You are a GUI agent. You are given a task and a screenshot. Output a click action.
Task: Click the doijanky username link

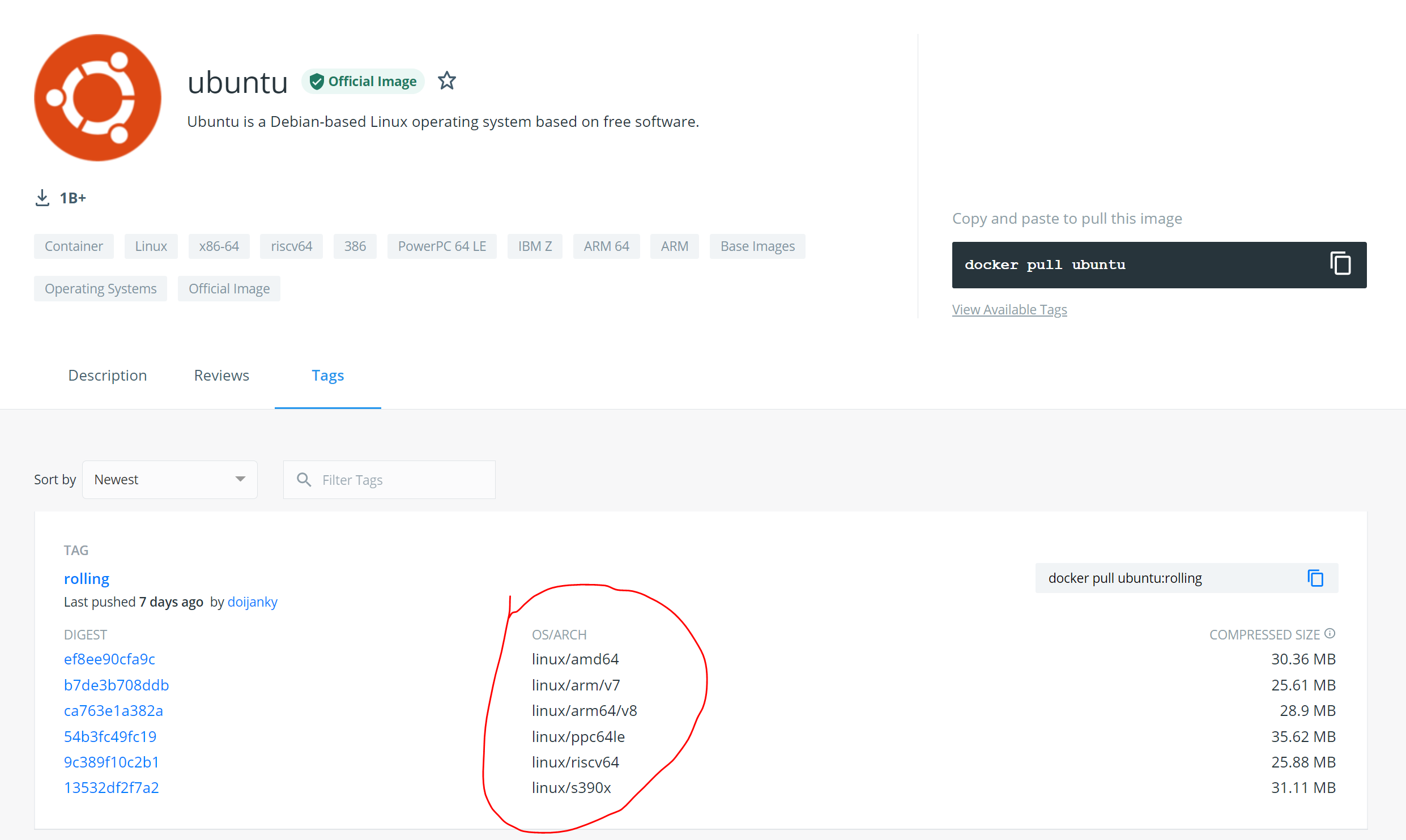253,601
